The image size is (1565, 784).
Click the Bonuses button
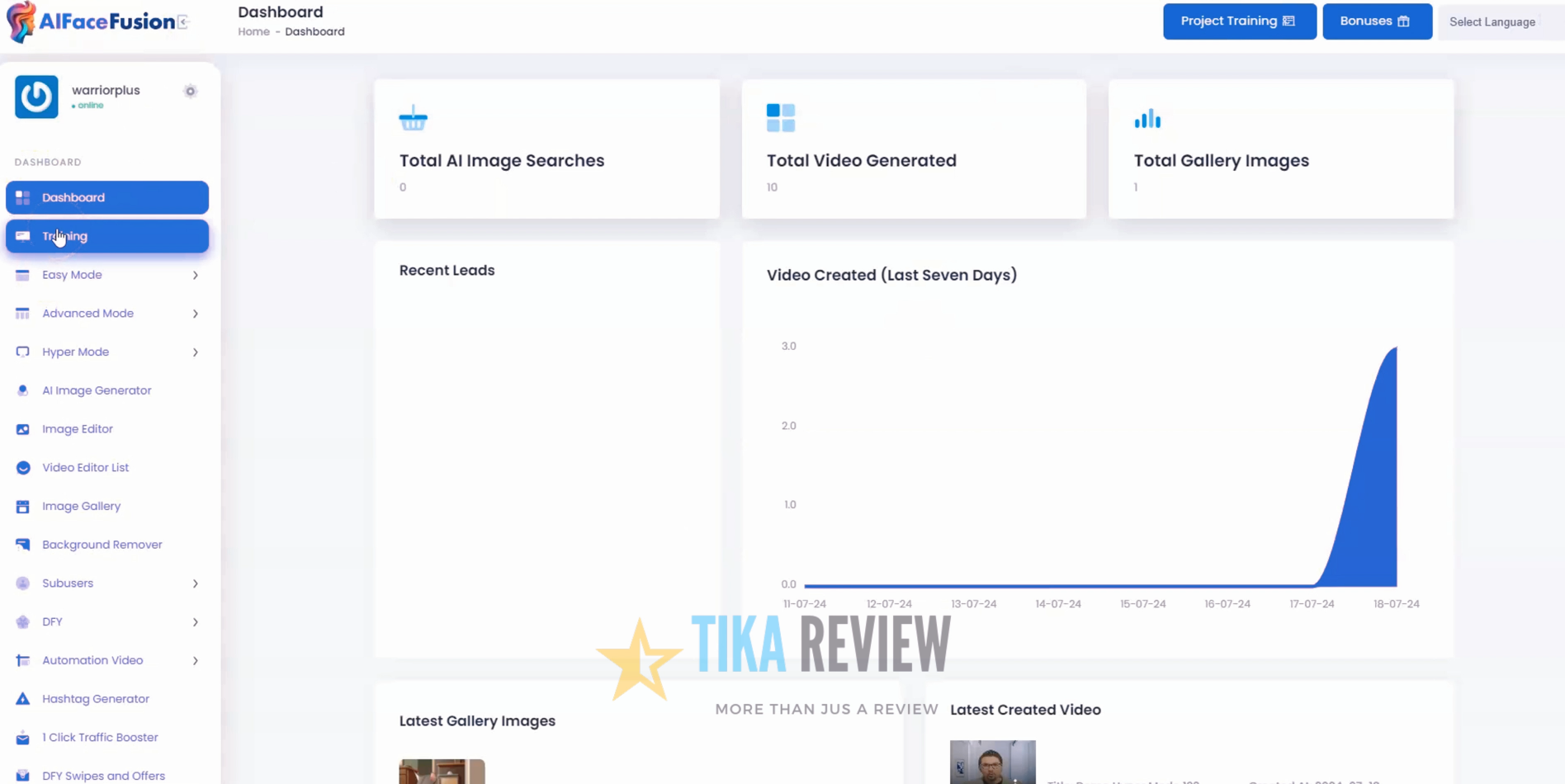coord(1376,21)
